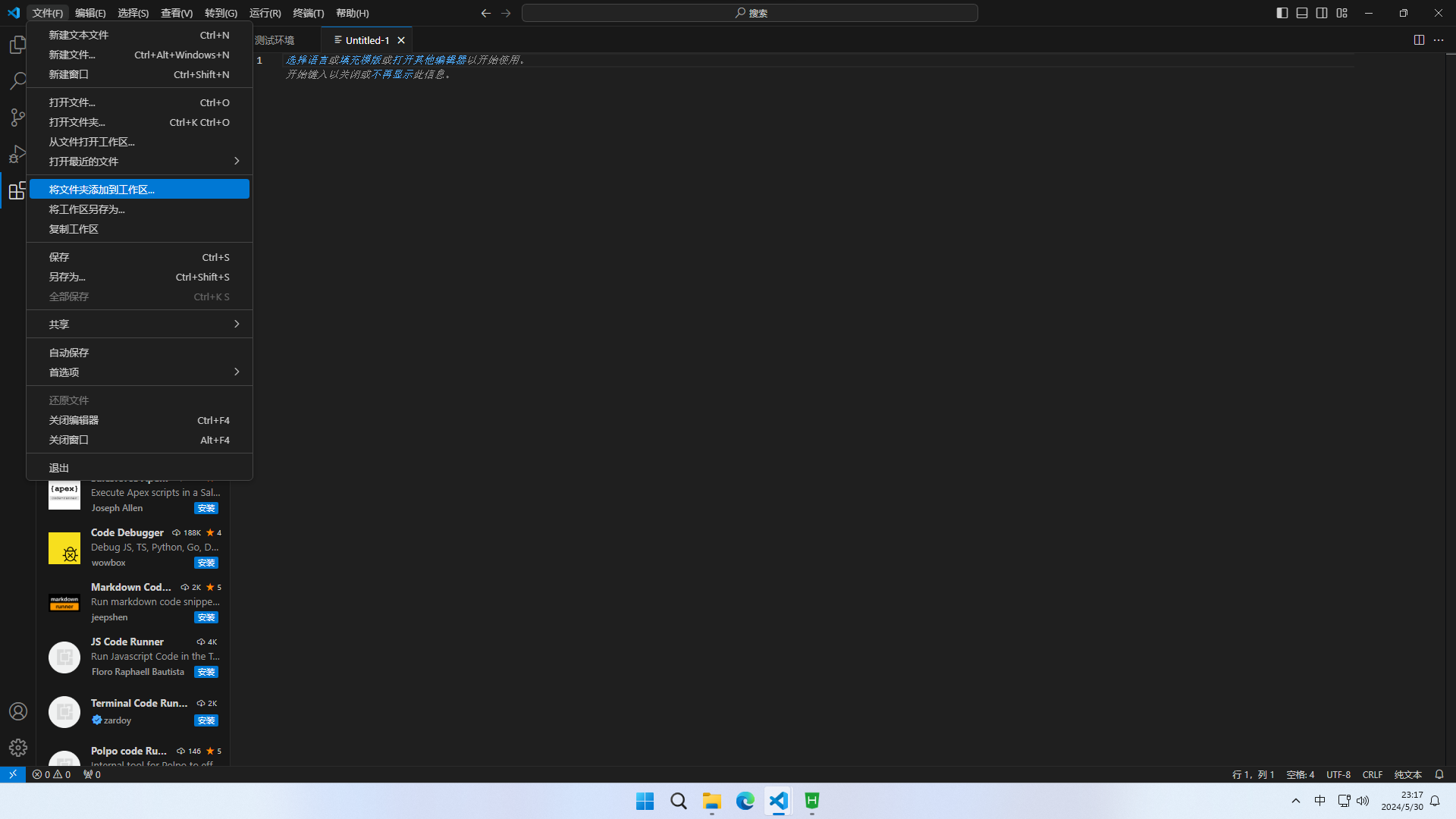
Task: Click the title bar search field
Action: click(x=749, y=13)
